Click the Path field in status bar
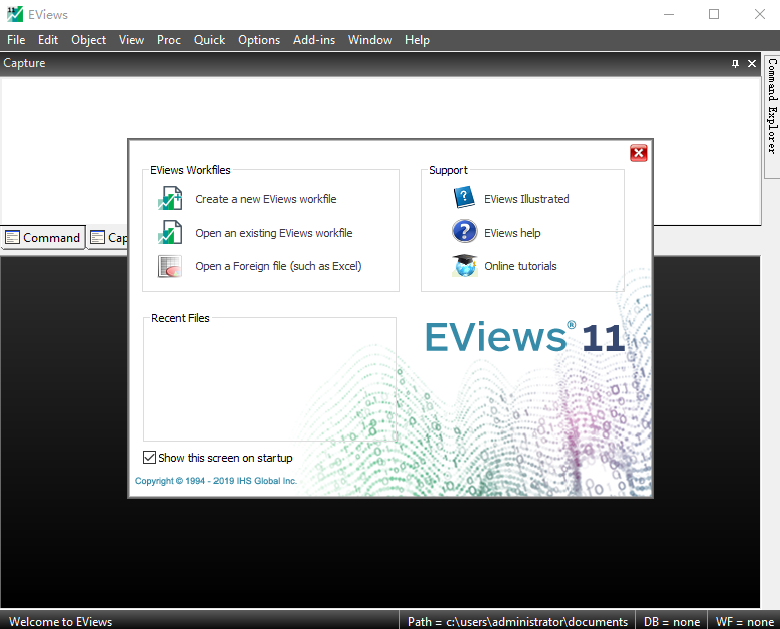The width and height of the screenshot is (780, 629). point(517,621)
